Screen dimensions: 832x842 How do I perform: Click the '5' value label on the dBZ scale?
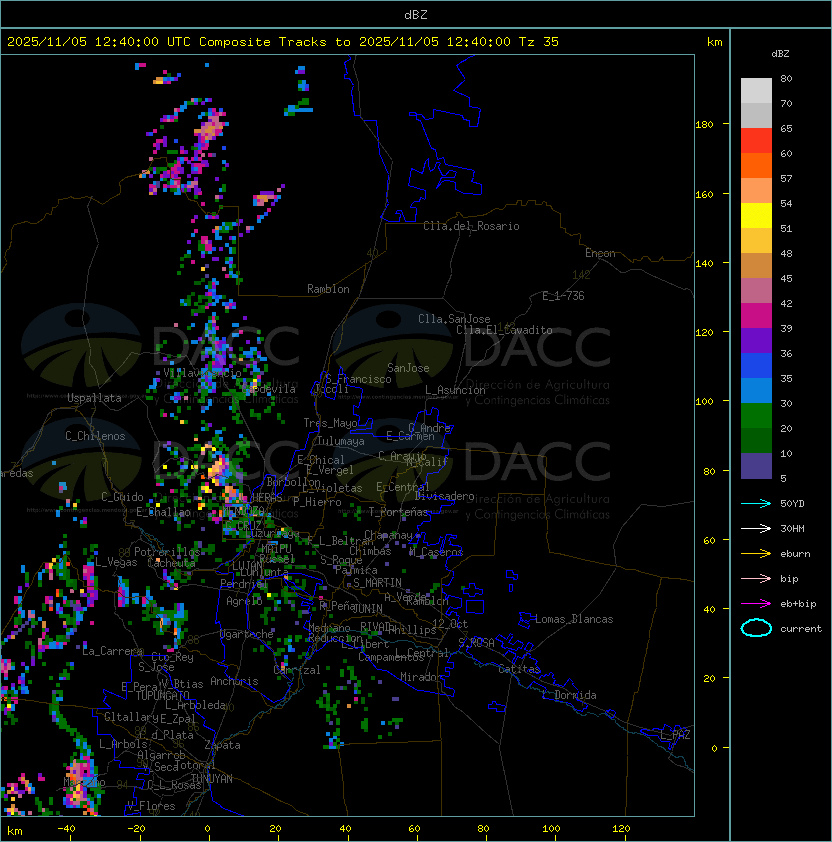(x=783, y=478)
